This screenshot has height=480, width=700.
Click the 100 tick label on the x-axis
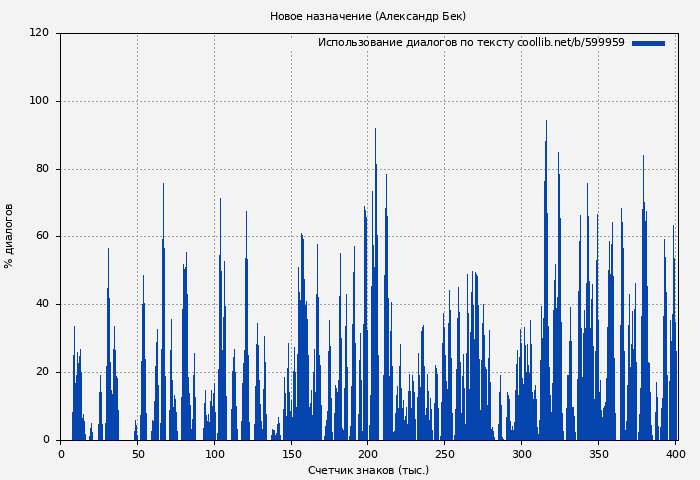pyautogui.click(x=214, y=454)
